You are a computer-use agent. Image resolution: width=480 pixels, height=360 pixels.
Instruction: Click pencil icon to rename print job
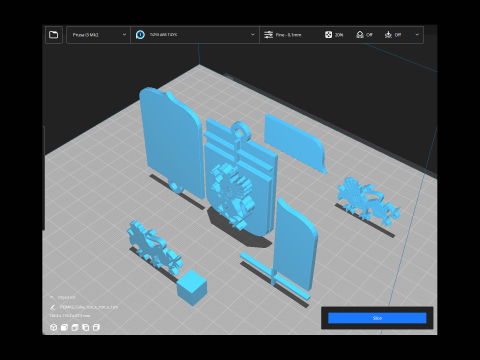pos(52,307)
